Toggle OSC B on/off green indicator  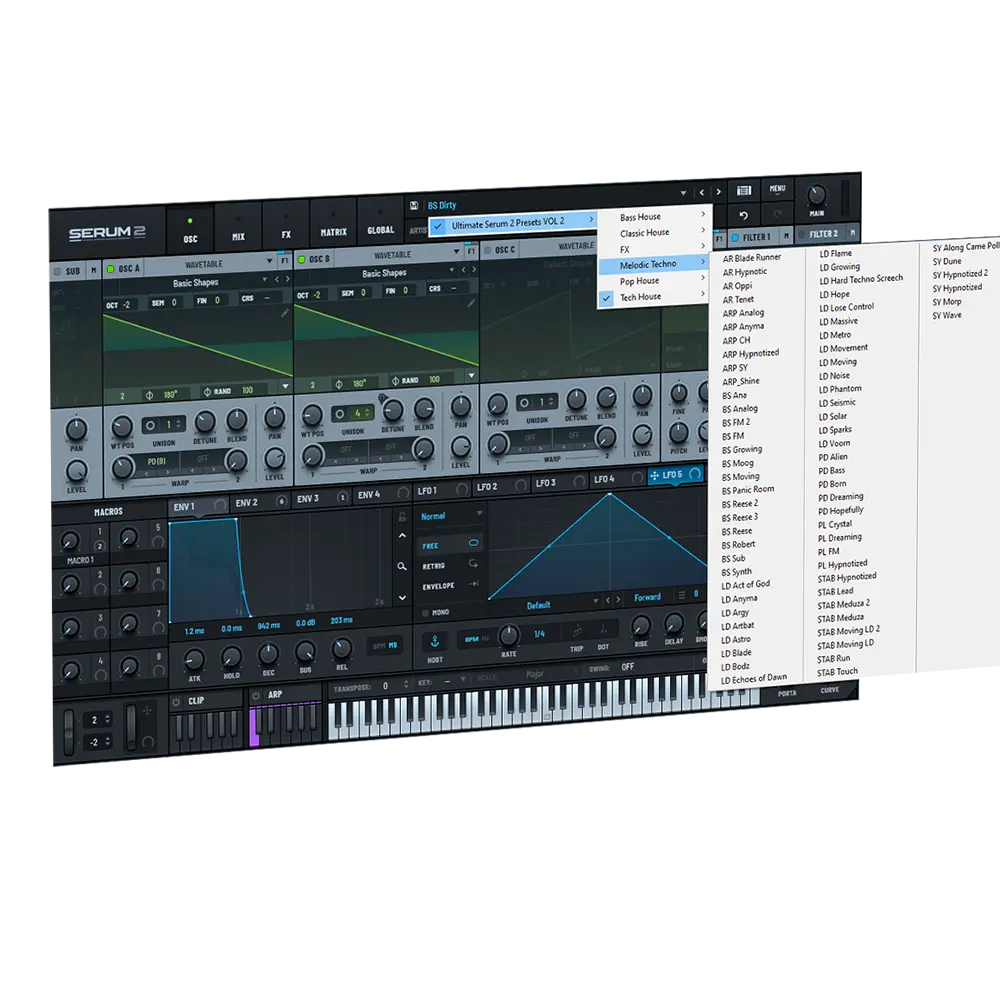(302, 259)
